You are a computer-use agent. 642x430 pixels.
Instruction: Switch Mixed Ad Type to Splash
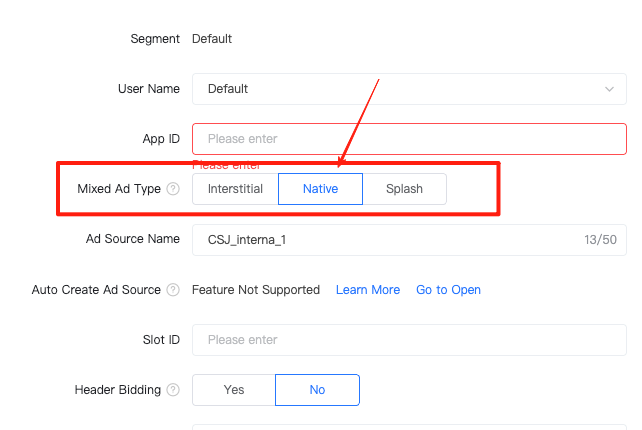tap(405, 189)
